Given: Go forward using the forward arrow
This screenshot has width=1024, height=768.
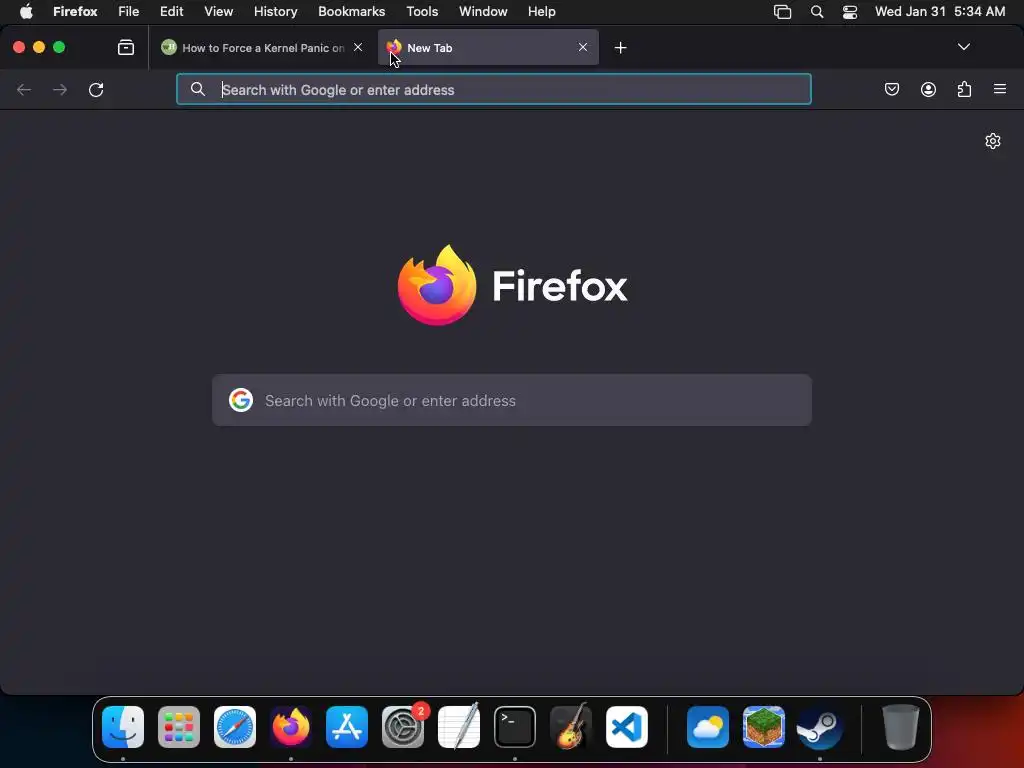Looking at the screenshot, I should tap(60, 89).
